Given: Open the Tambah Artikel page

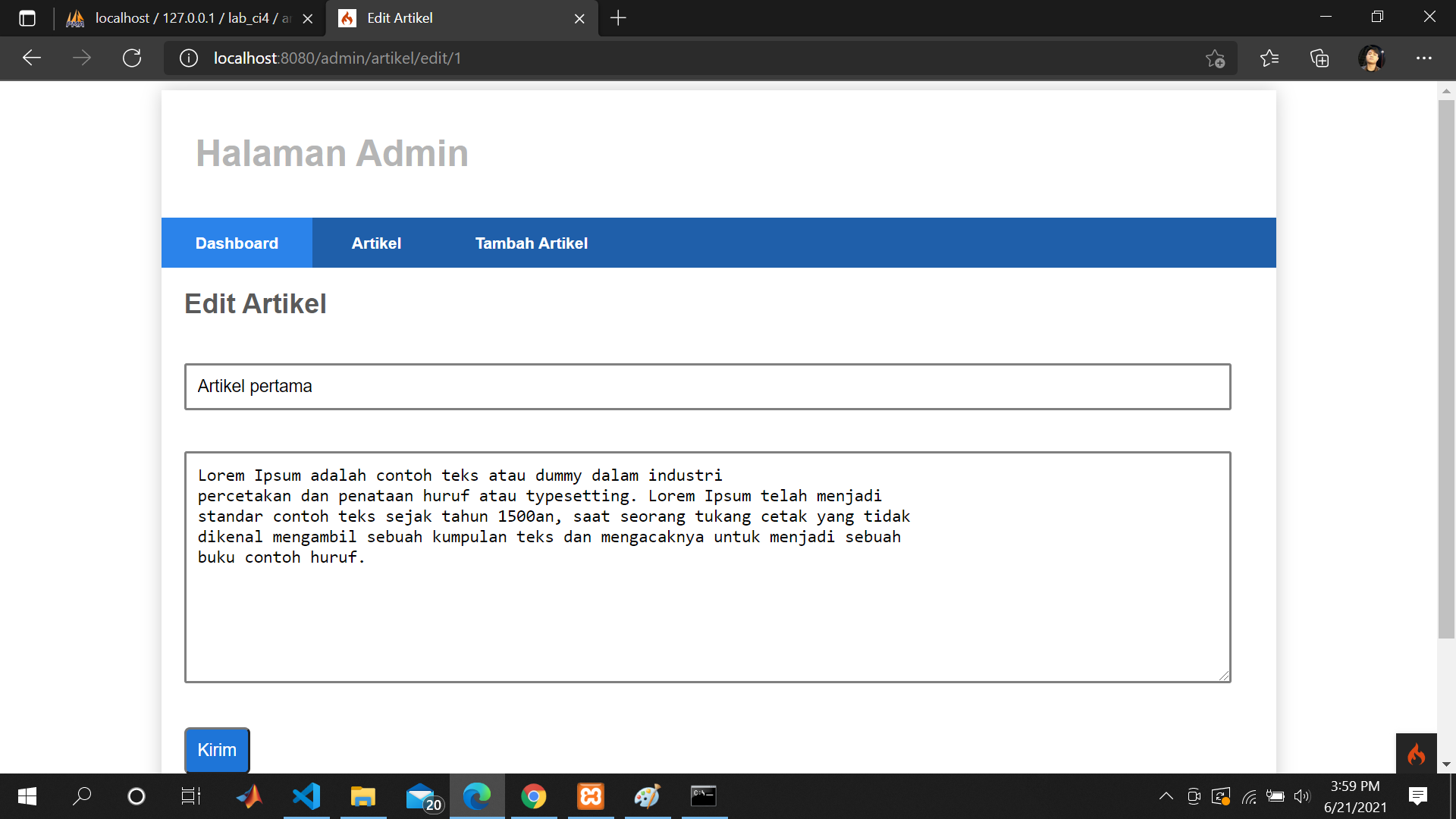Looking at the screenshot, I should [x=531, y=243].
